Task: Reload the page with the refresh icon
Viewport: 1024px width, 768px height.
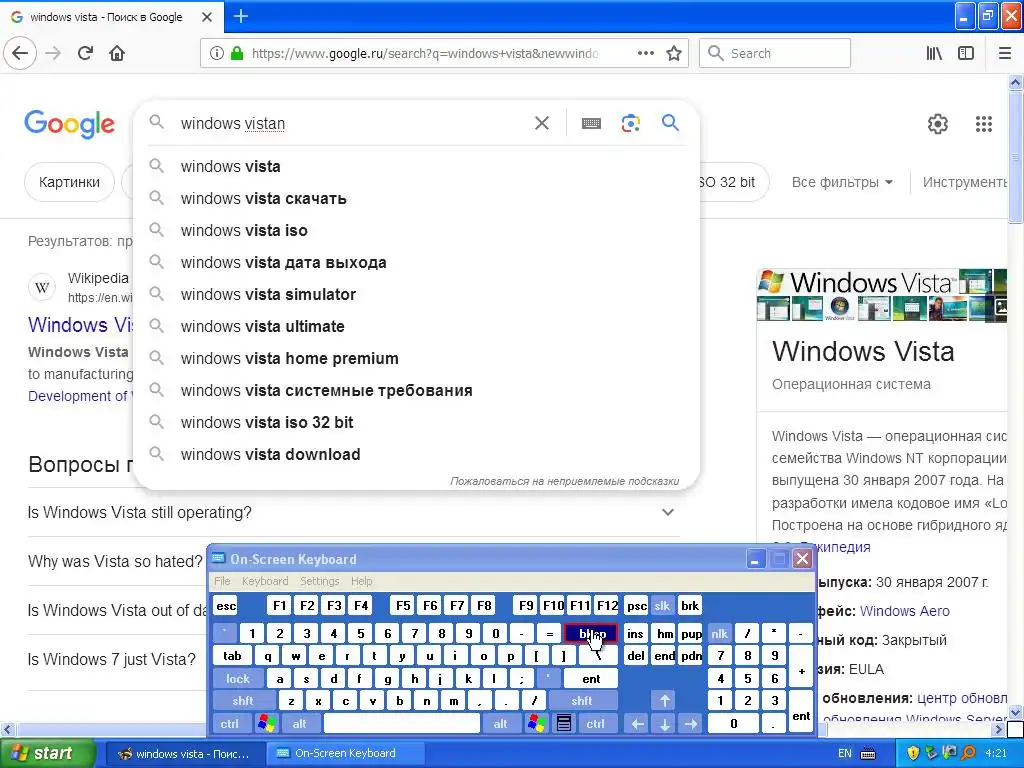Action: click(x=85, y=54)
